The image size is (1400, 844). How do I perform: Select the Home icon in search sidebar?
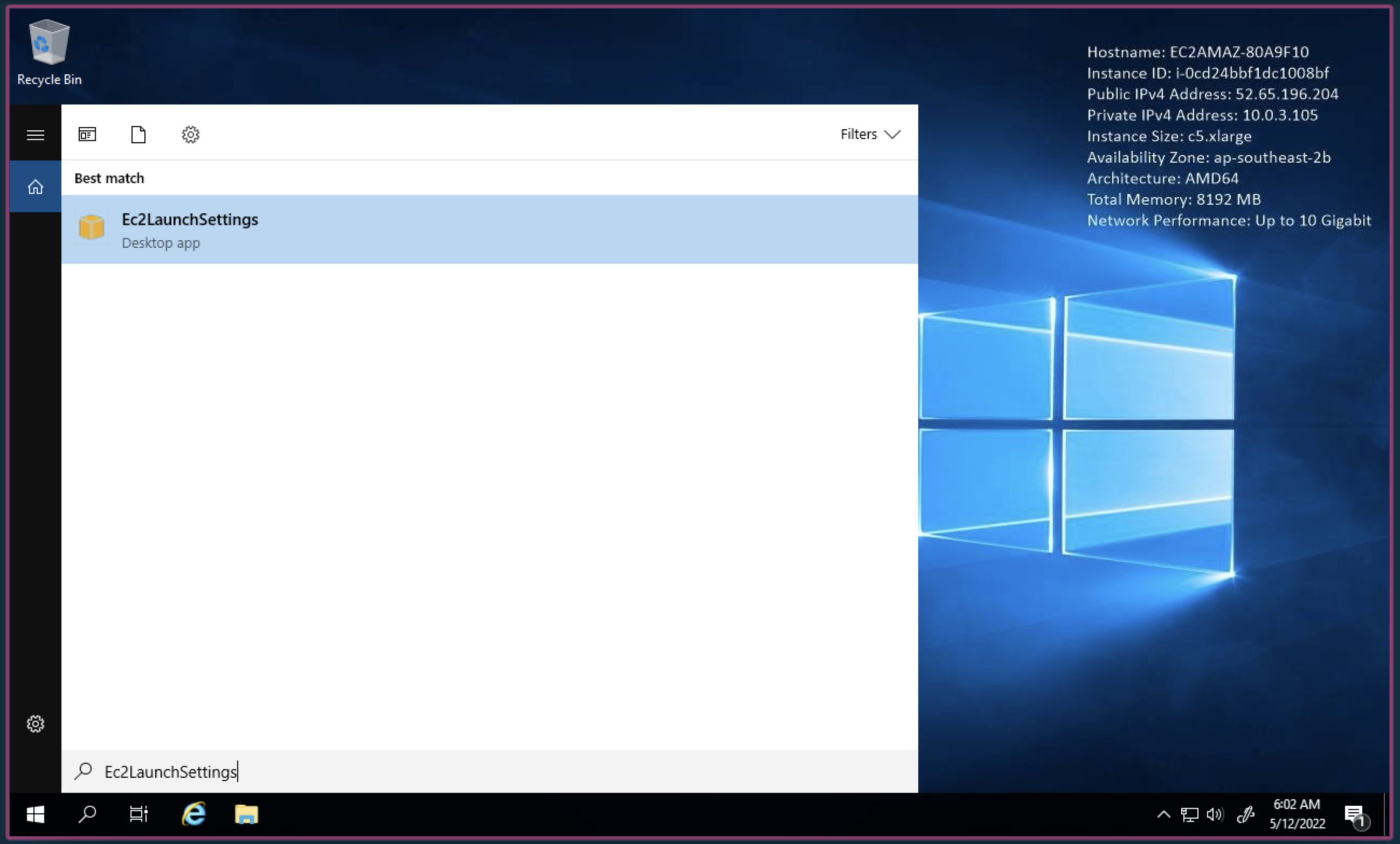[35, 187]
